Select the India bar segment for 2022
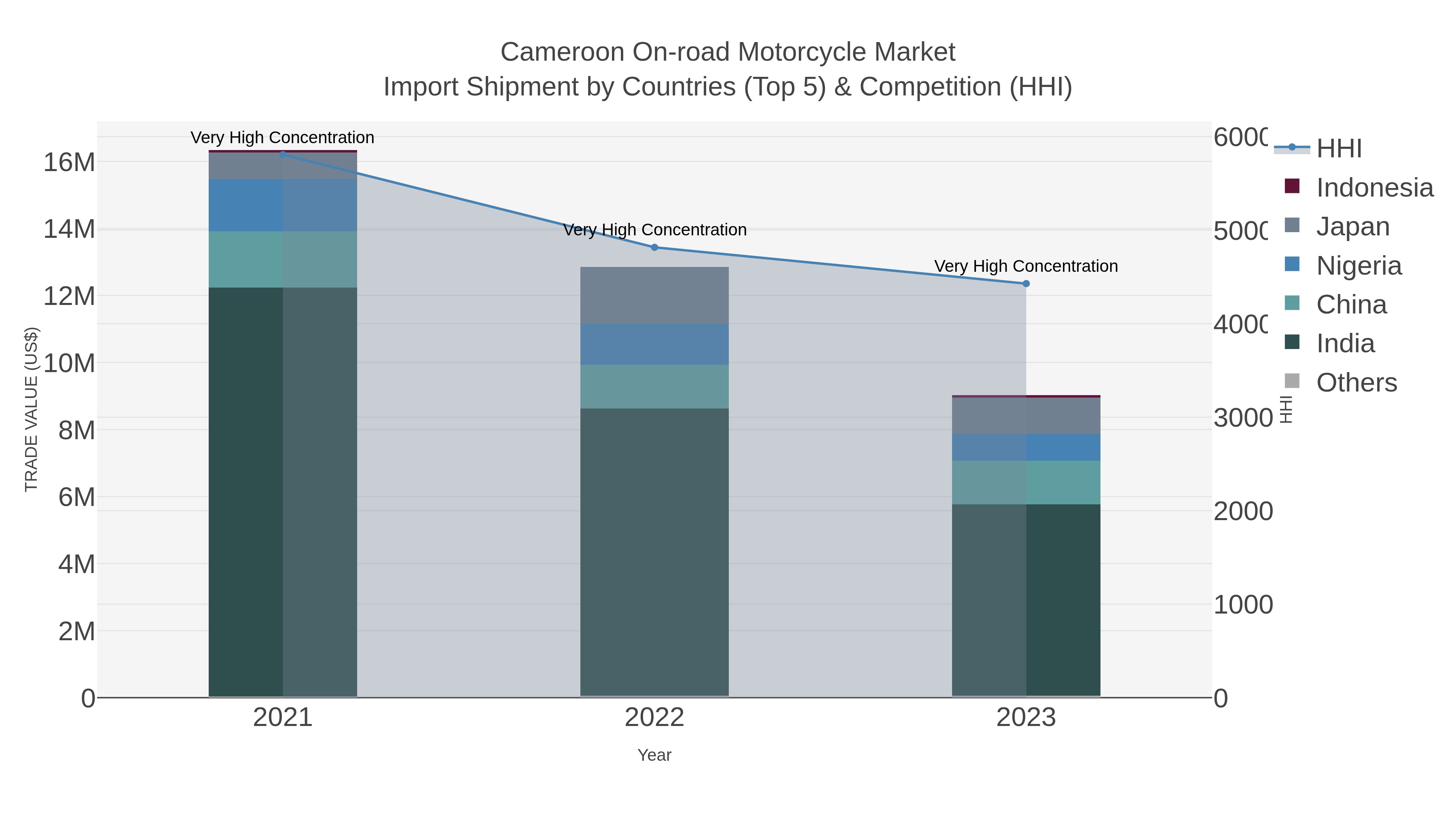1456x819 pixels. [654, 552]
